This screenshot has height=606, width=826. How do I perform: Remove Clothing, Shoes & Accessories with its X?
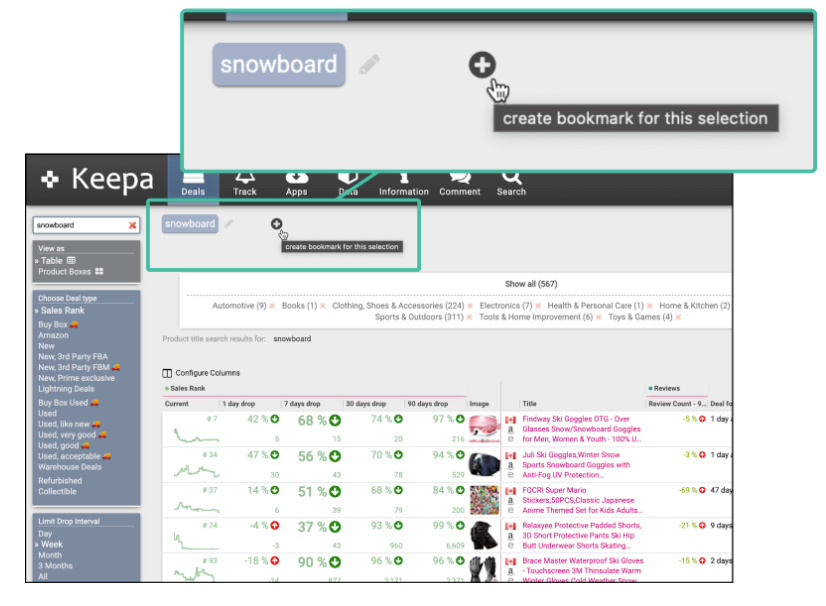(x=470, y=306)
